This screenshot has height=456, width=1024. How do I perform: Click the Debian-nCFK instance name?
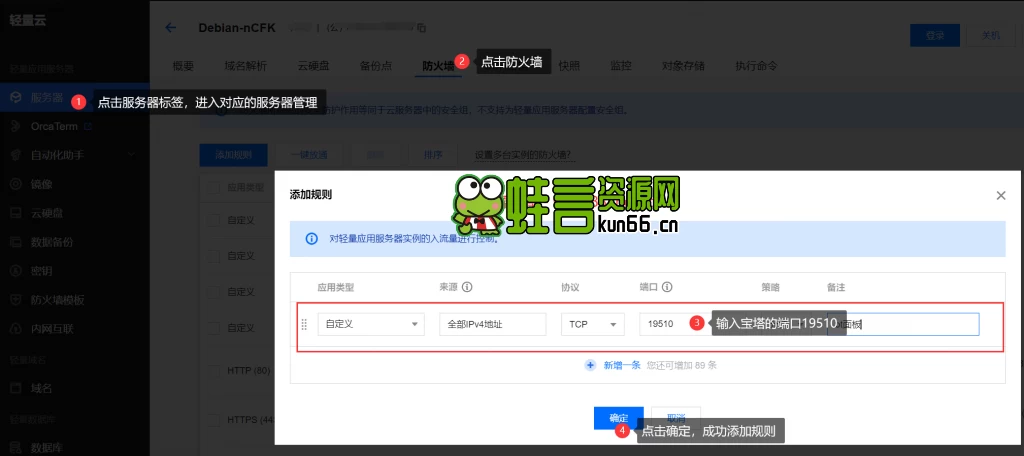click(237, 27)
